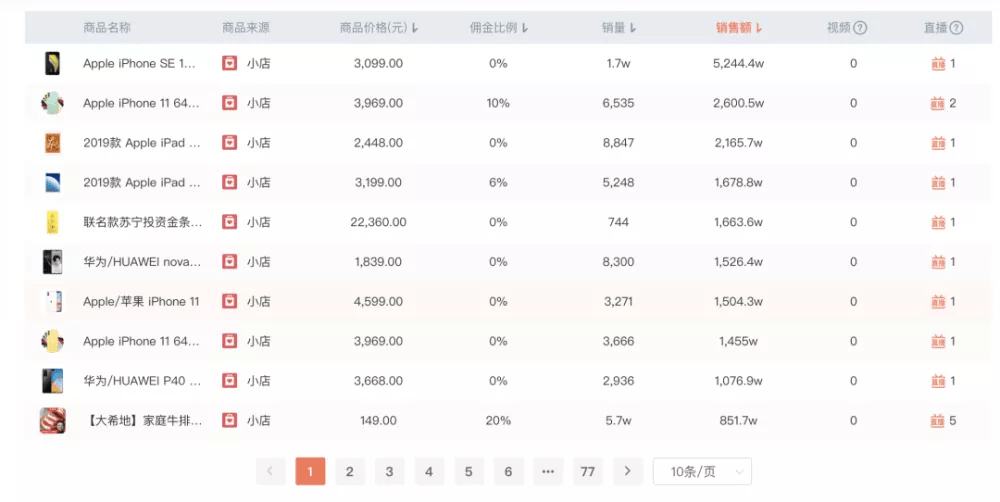The height and width of the screenshot is (502, 1000).
Task: Open livestream icon for iPhone SE row
Action: (938, 63)
